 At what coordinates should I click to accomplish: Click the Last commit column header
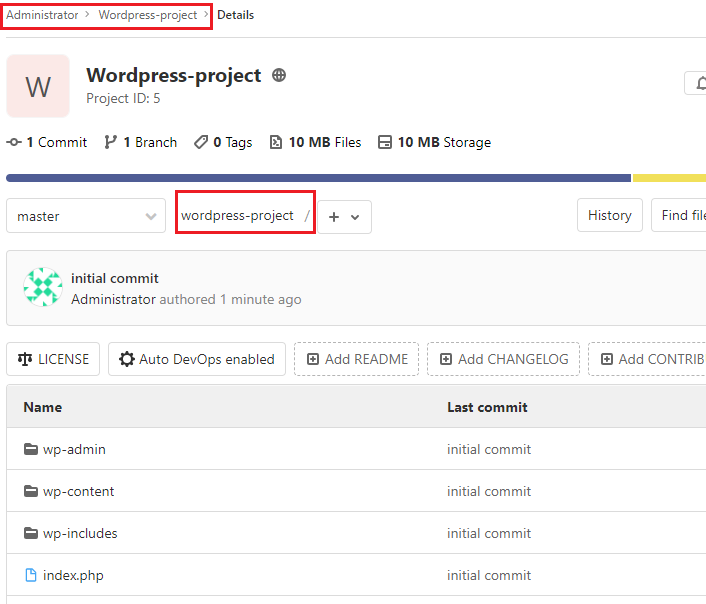click(487, 407)
